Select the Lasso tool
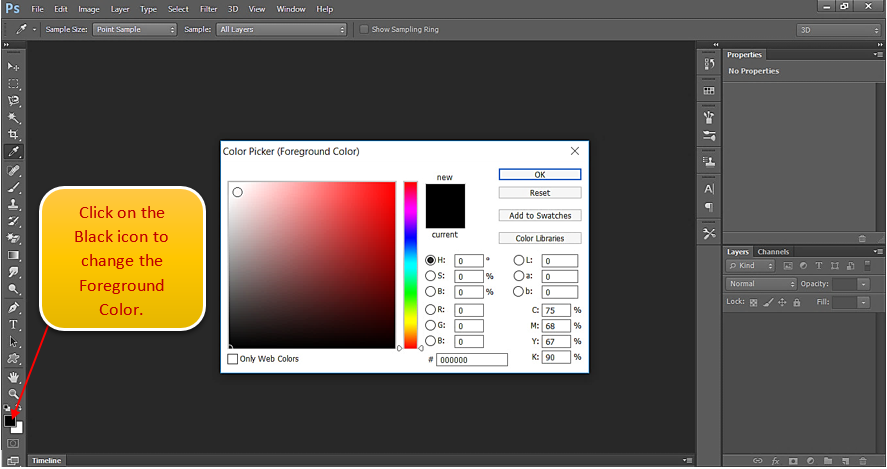The image size is (887, 469). tap(13, 101)
